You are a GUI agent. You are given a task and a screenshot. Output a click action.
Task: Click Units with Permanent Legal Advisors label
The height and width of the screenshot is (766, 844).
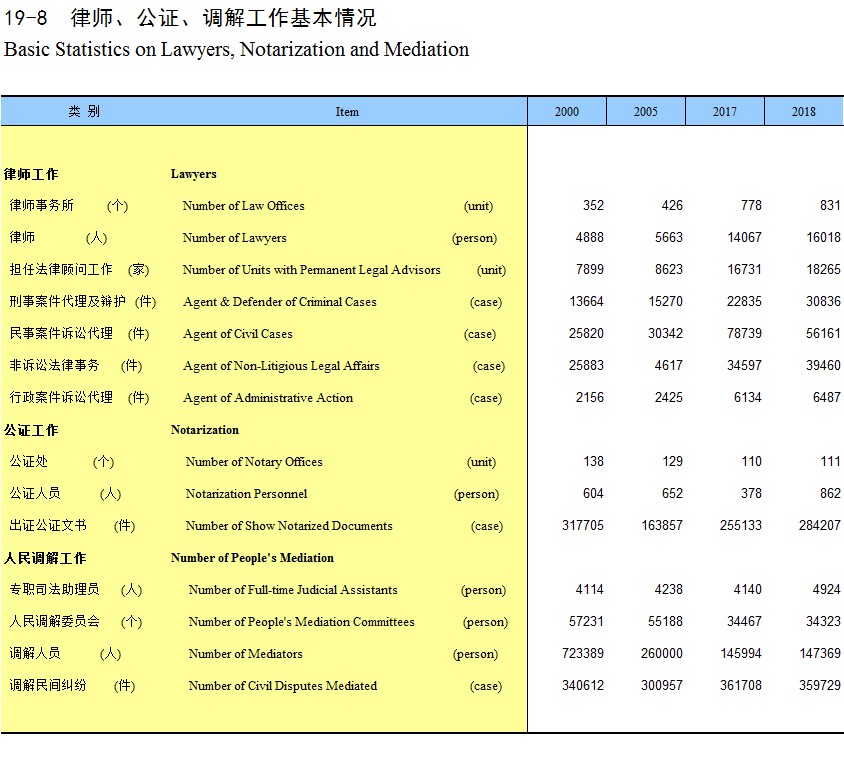click(x=311, y=270)
